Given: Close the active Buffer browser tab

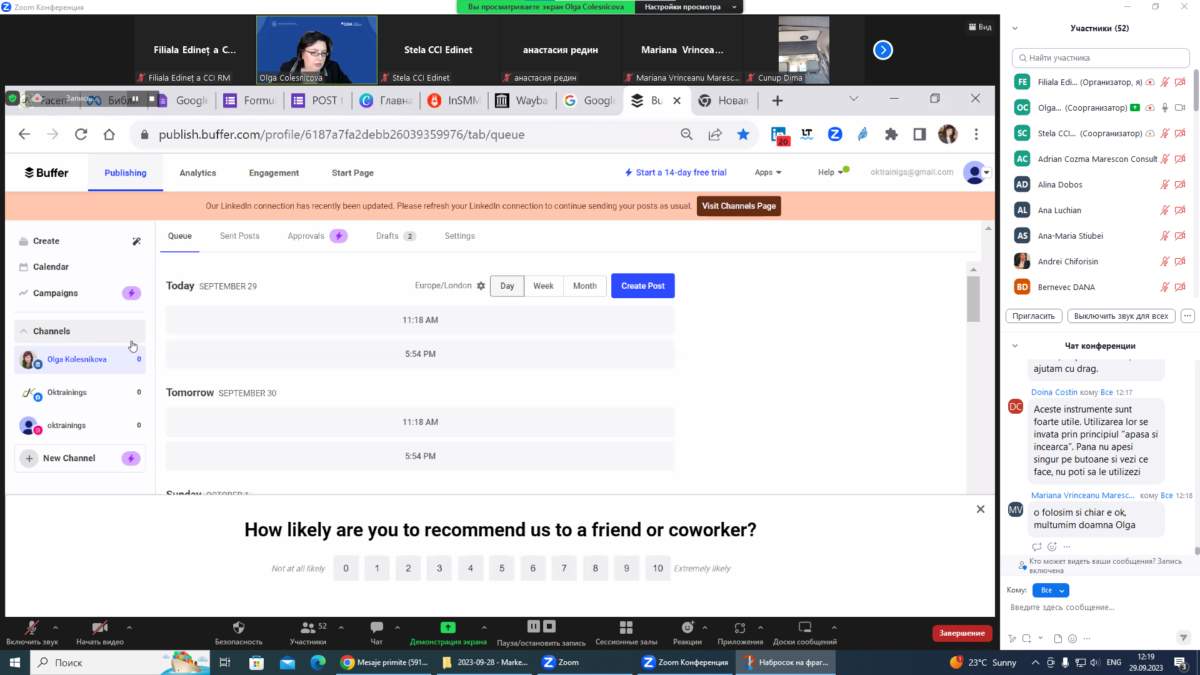Looking at the screenshot, I should point(676,100).
